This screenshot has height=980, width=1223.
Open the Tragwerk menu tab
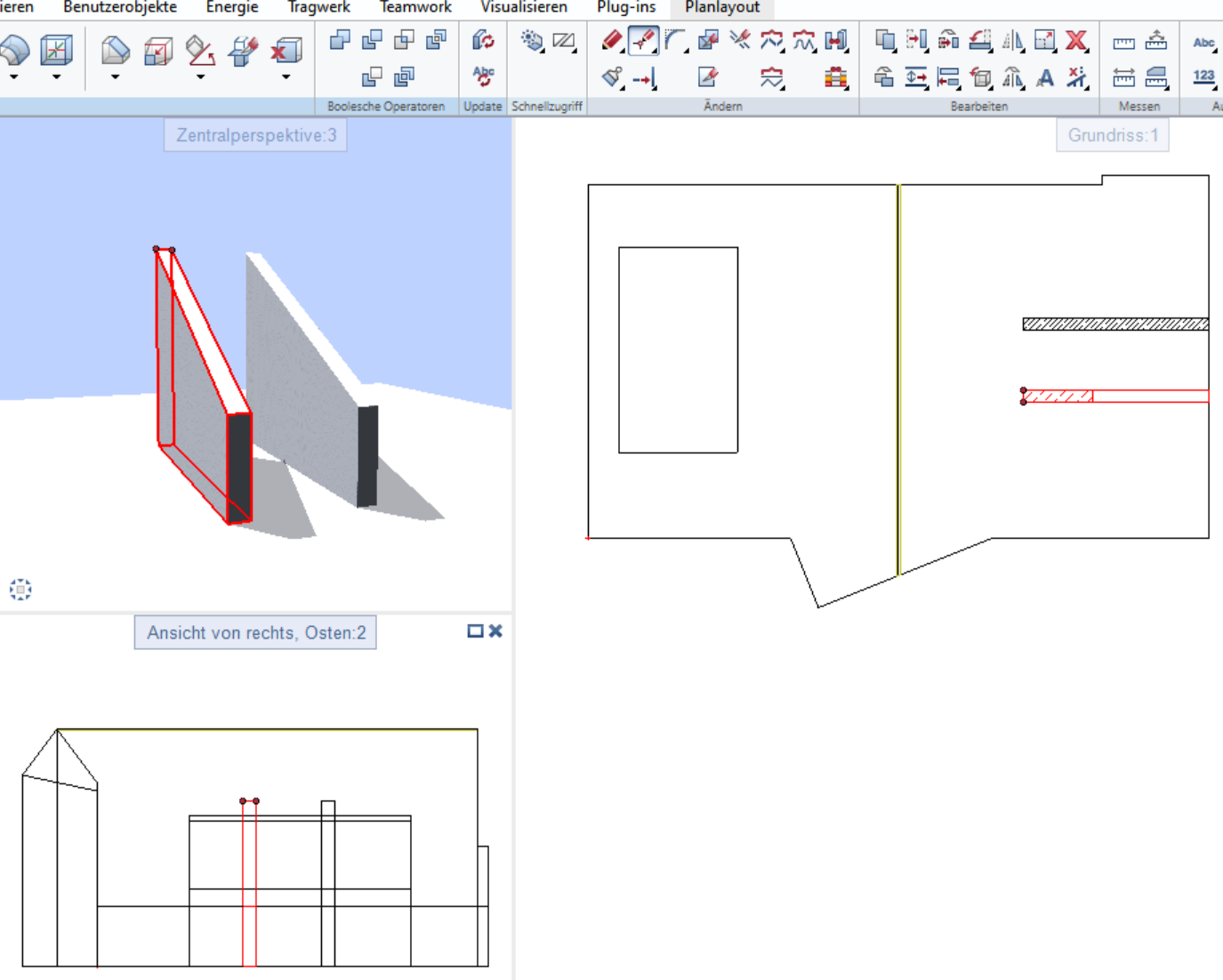318,8
